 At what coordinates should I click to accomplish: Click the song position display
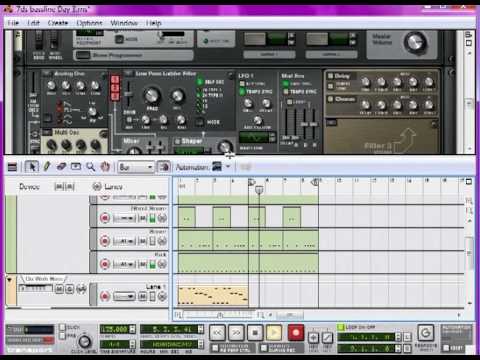tap(169, 329)
